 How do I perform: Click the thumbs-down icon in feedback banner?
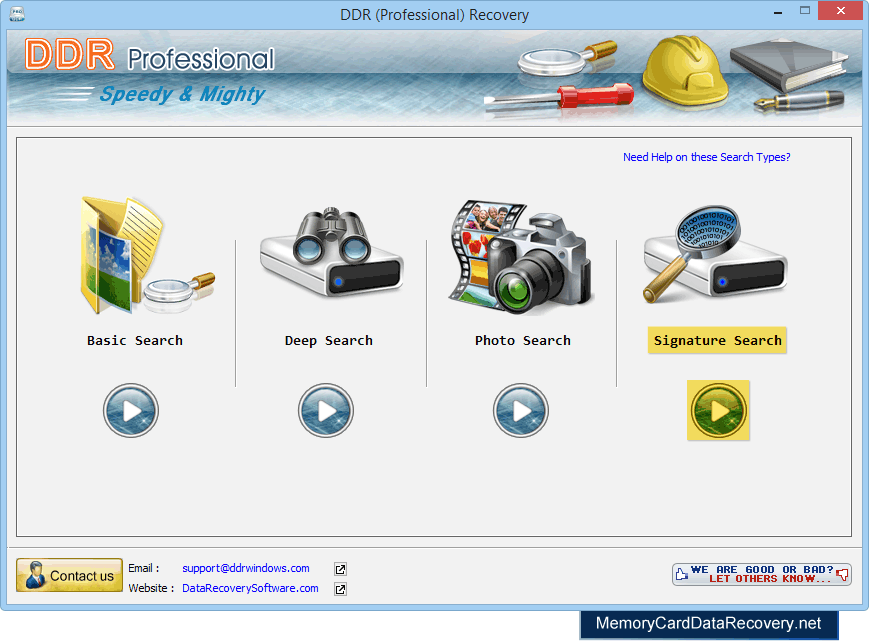tap(842, 574)
